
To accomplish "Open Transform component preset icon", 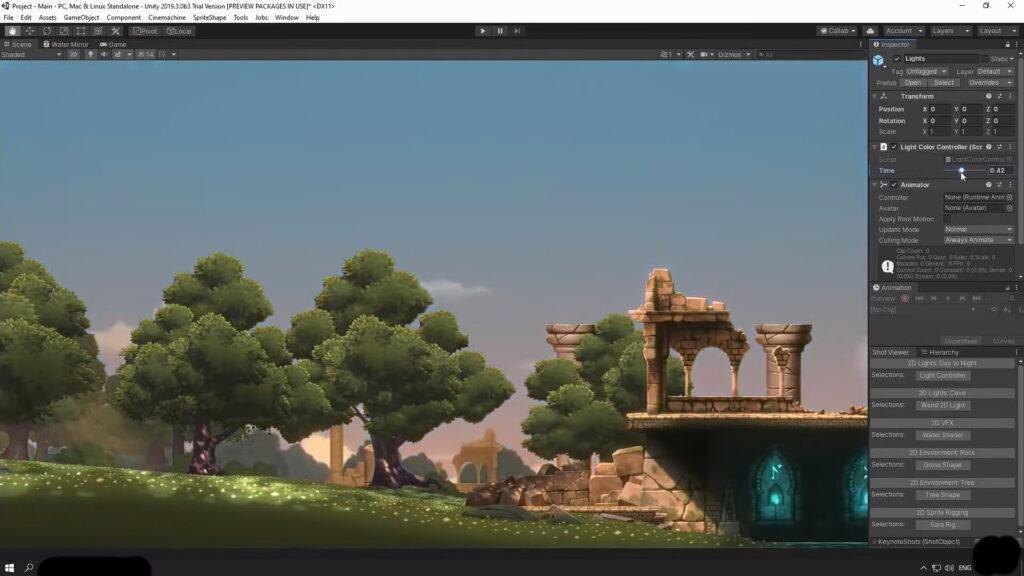I will point(999,96).
